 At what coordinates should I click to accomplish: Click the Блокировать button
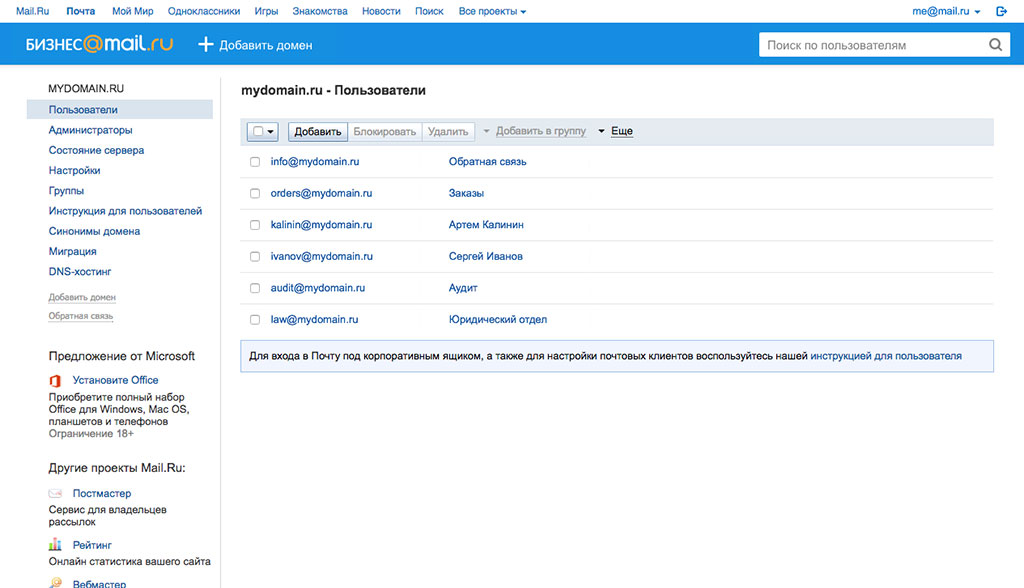(x=385, y=131)
